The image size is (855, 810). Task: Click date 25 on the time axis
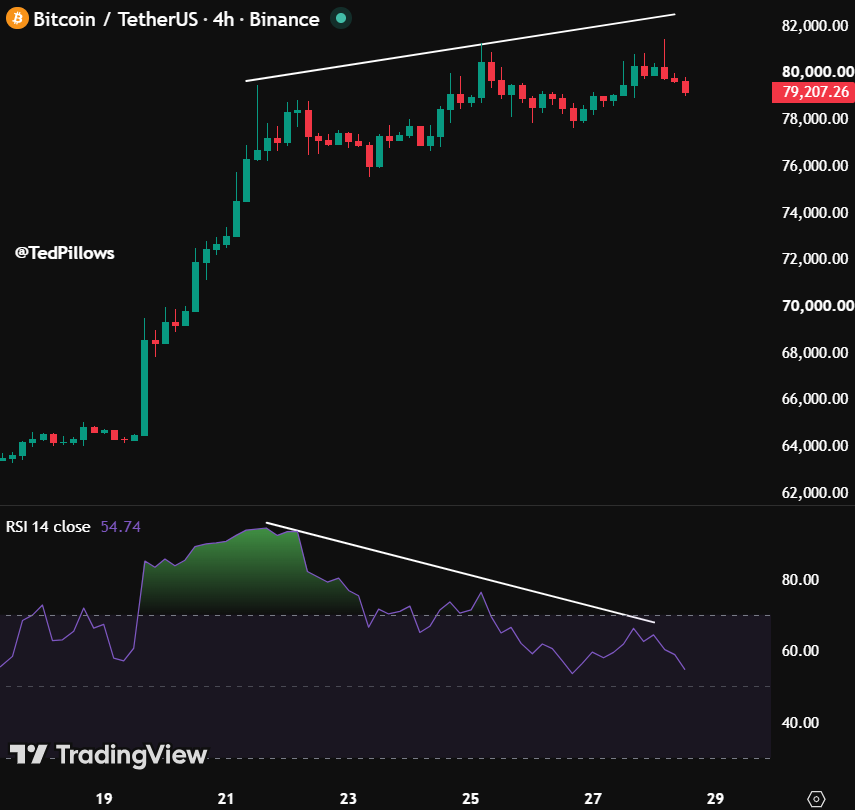(470, 799)
